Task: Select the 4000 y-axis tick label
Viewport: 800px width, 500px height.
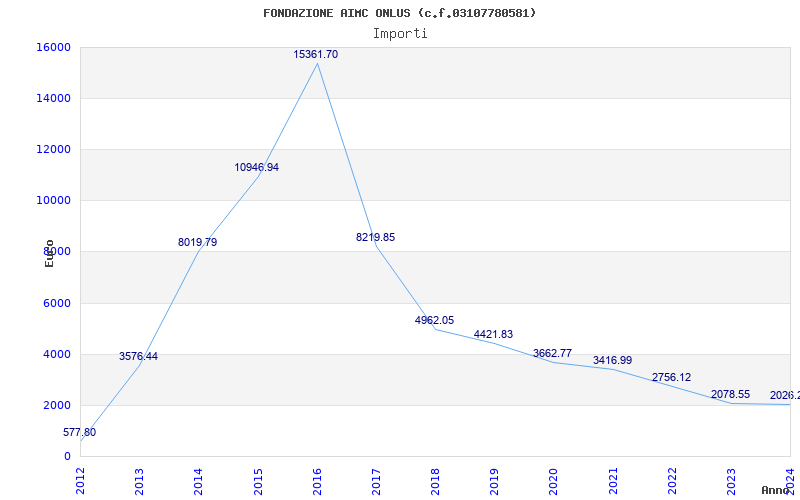Action: tap(57, 355)
